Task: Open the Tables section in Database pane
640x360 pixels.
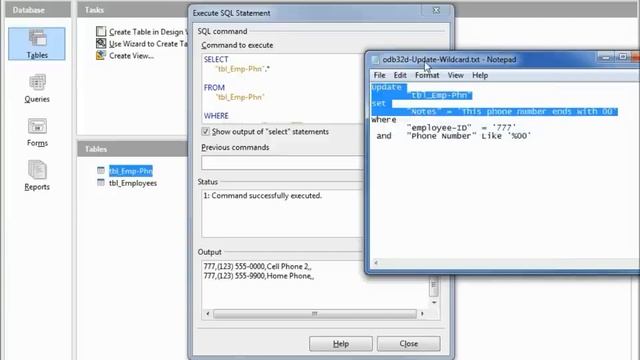Action: click(x=37, y=44)
